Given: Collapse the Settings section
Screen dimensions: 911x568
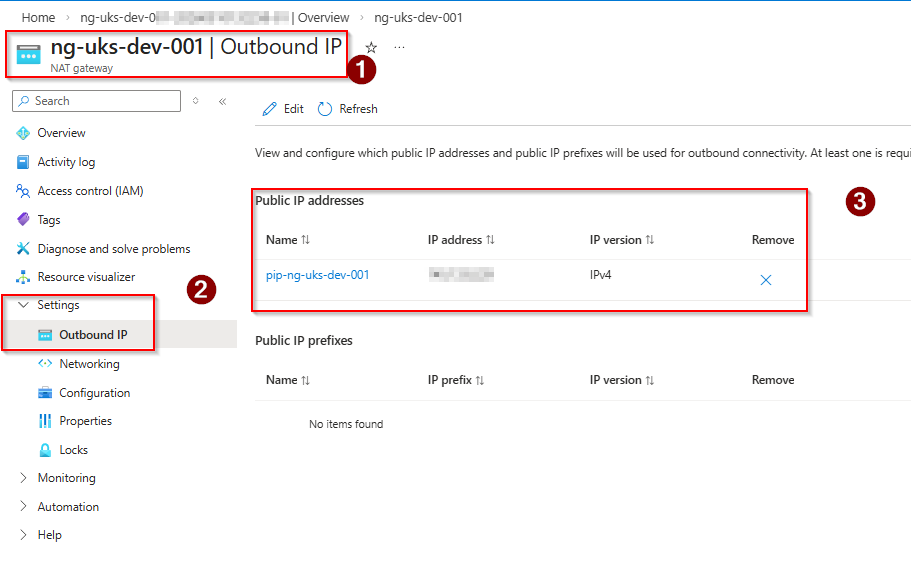Looking at the screenshot, I should coord(23,305).
